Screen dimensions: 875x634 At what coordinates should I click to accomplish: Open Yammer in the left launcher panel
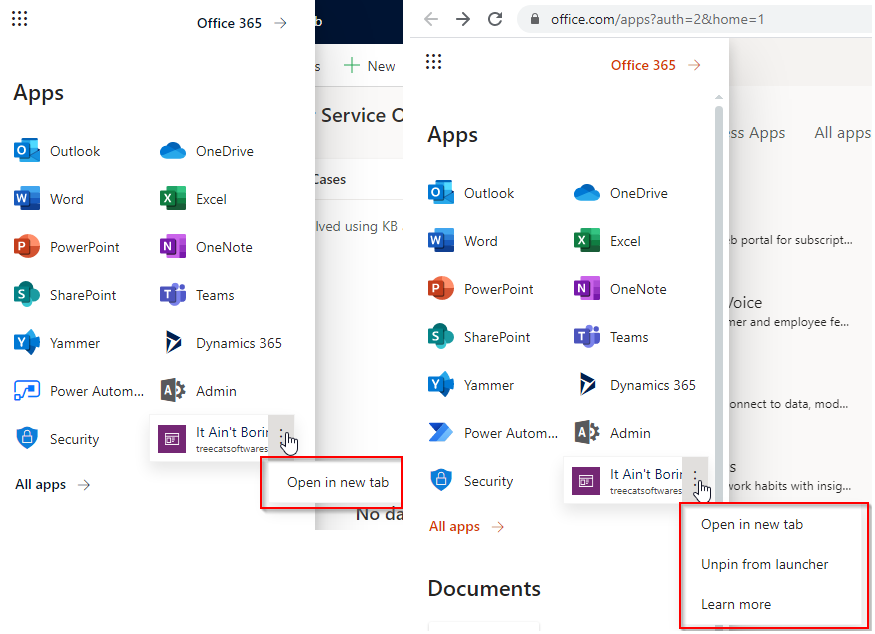coord(56,343)
